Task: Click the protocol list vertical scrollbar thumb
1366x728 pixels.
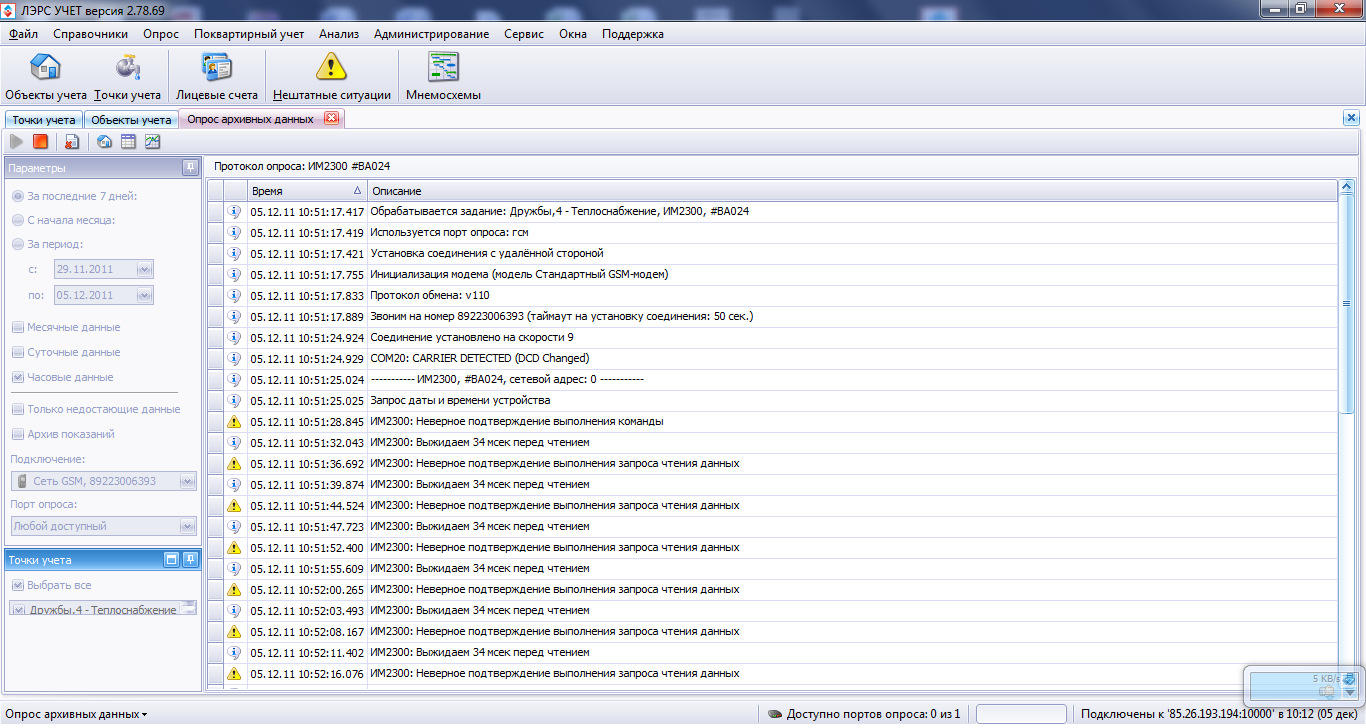Action: coord(1346,302)
